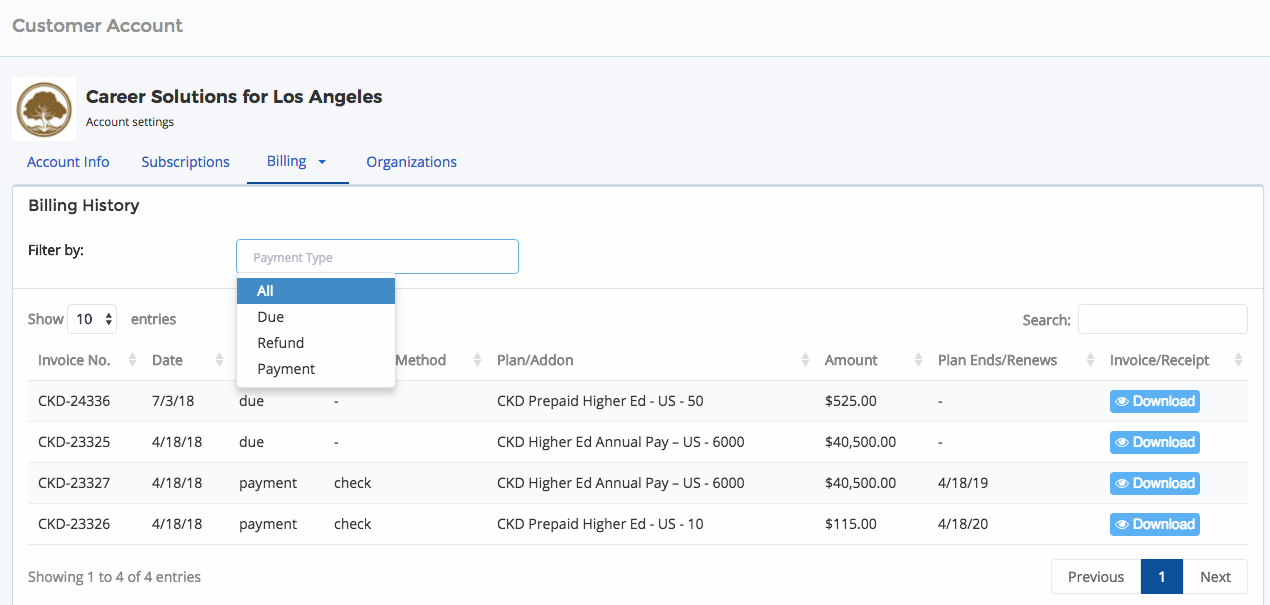The height and width of the screenshot is (605, 1270).
Task: Sort by Amount column arrows
Action: pyautogui.click(x=918, y=360)
